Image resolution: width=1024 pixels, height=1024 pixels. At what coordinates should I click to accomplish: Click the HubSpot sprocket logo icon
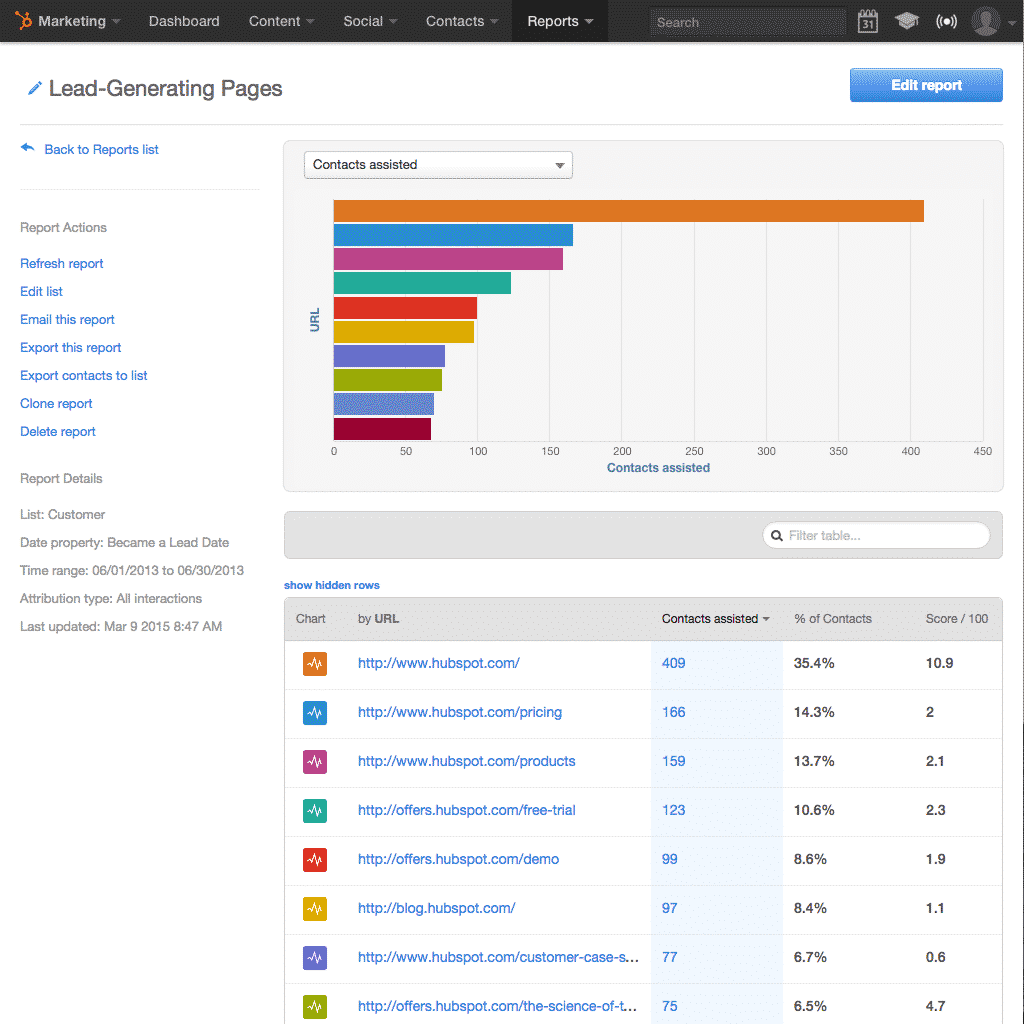point(23,21)
